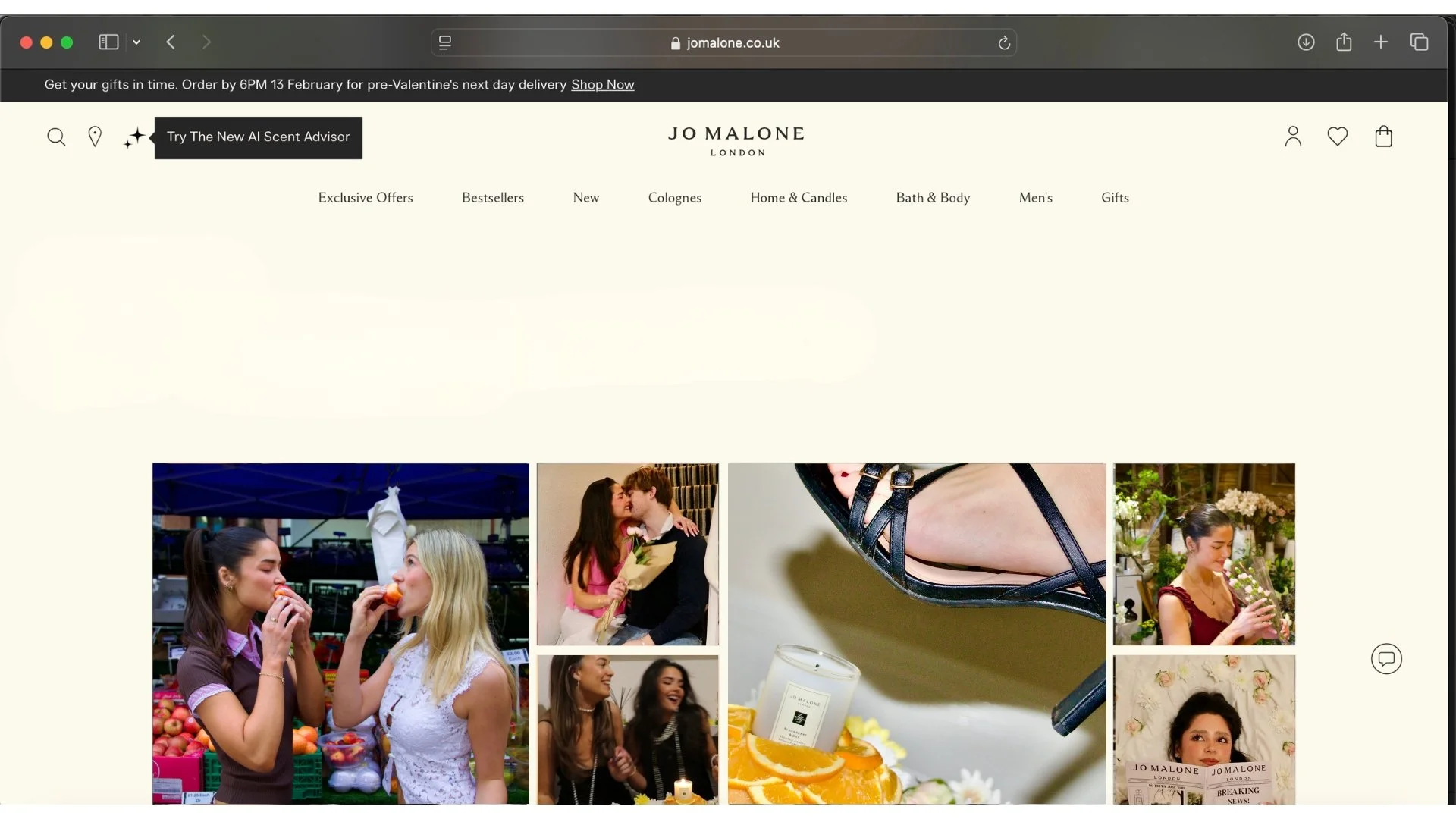Select Bath & Body navigation item
The image size is (1456, 819).
point(933,198)
